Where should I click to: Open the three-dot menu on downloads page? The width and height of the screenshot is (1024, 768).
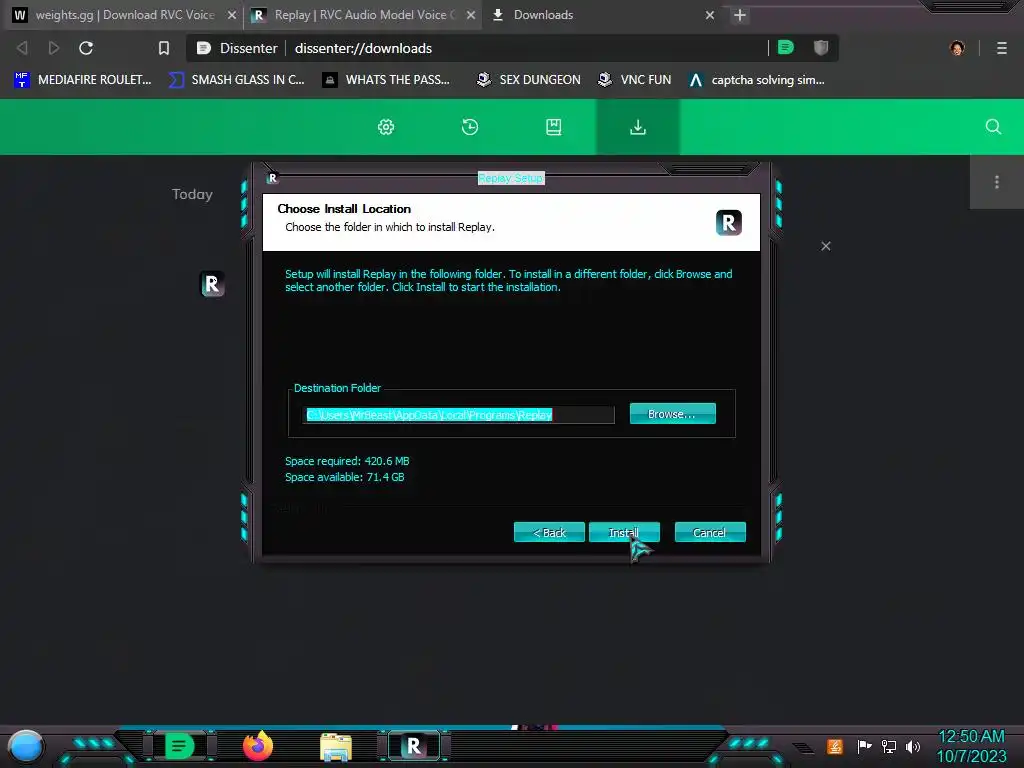pyautogui.click(x=997, y=182)
